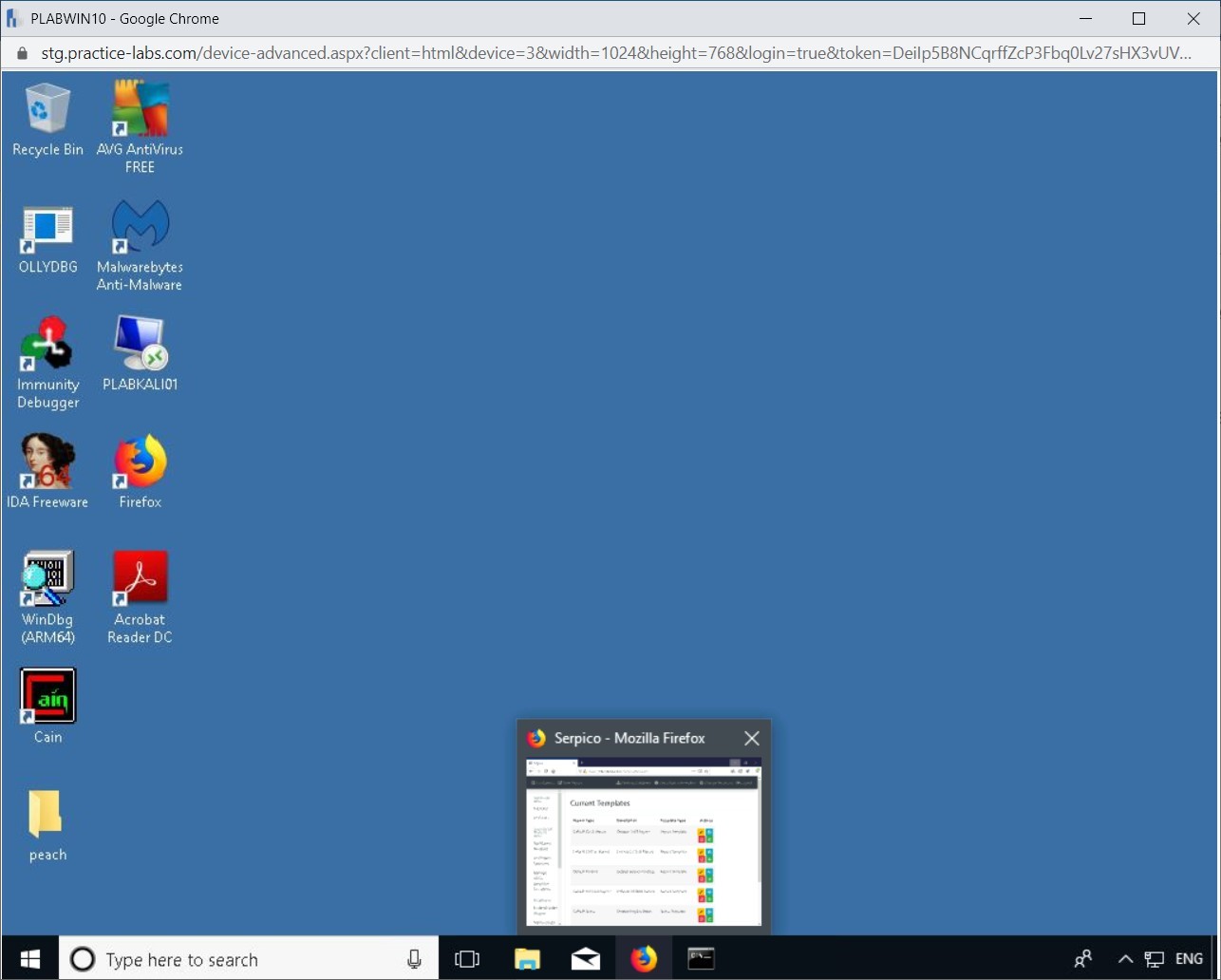This screenshot has width=1221, height=980.
Task: Close the Serpico Firefox preview
Action: [751, 738]
